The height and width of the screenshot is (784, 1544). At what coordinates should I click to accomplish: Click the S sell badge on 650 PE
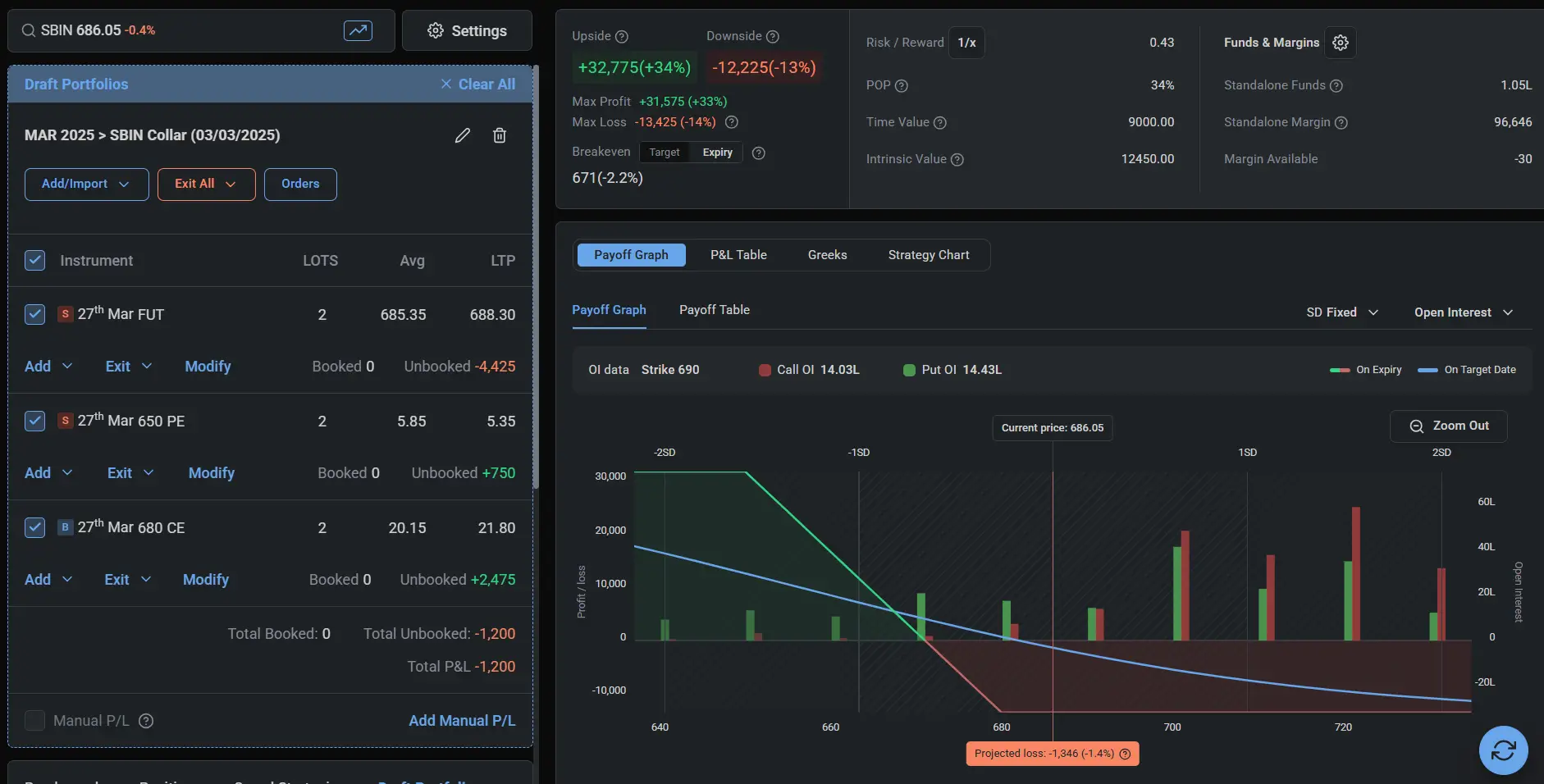pyautogui.click(x=66, y=421)
